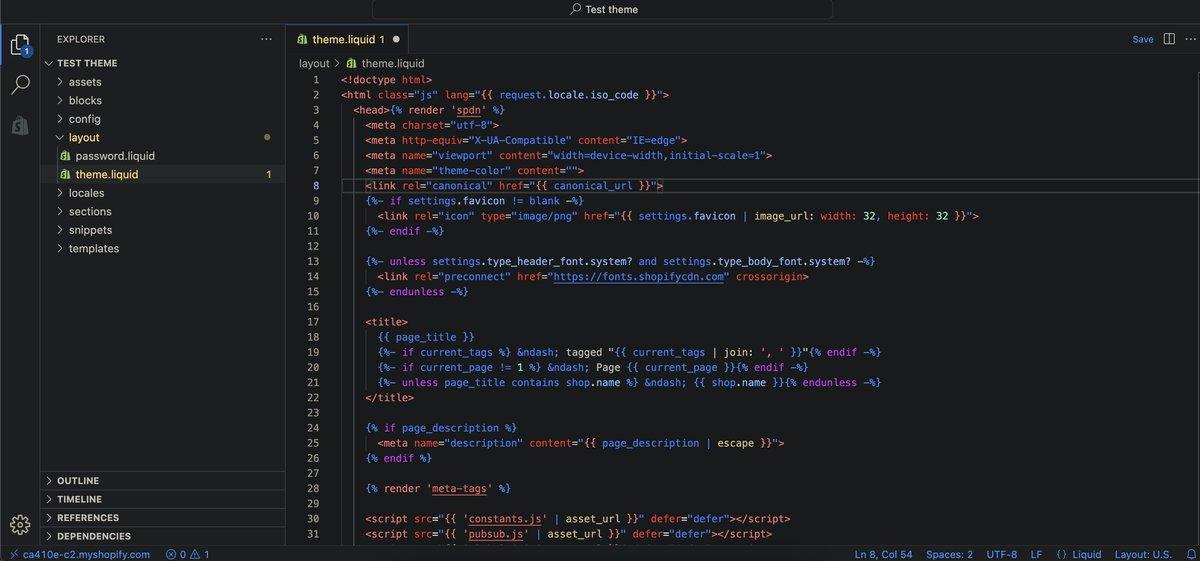
Task: Open the fonts.shopifycdn.com link in code
Action: (638, 276)
